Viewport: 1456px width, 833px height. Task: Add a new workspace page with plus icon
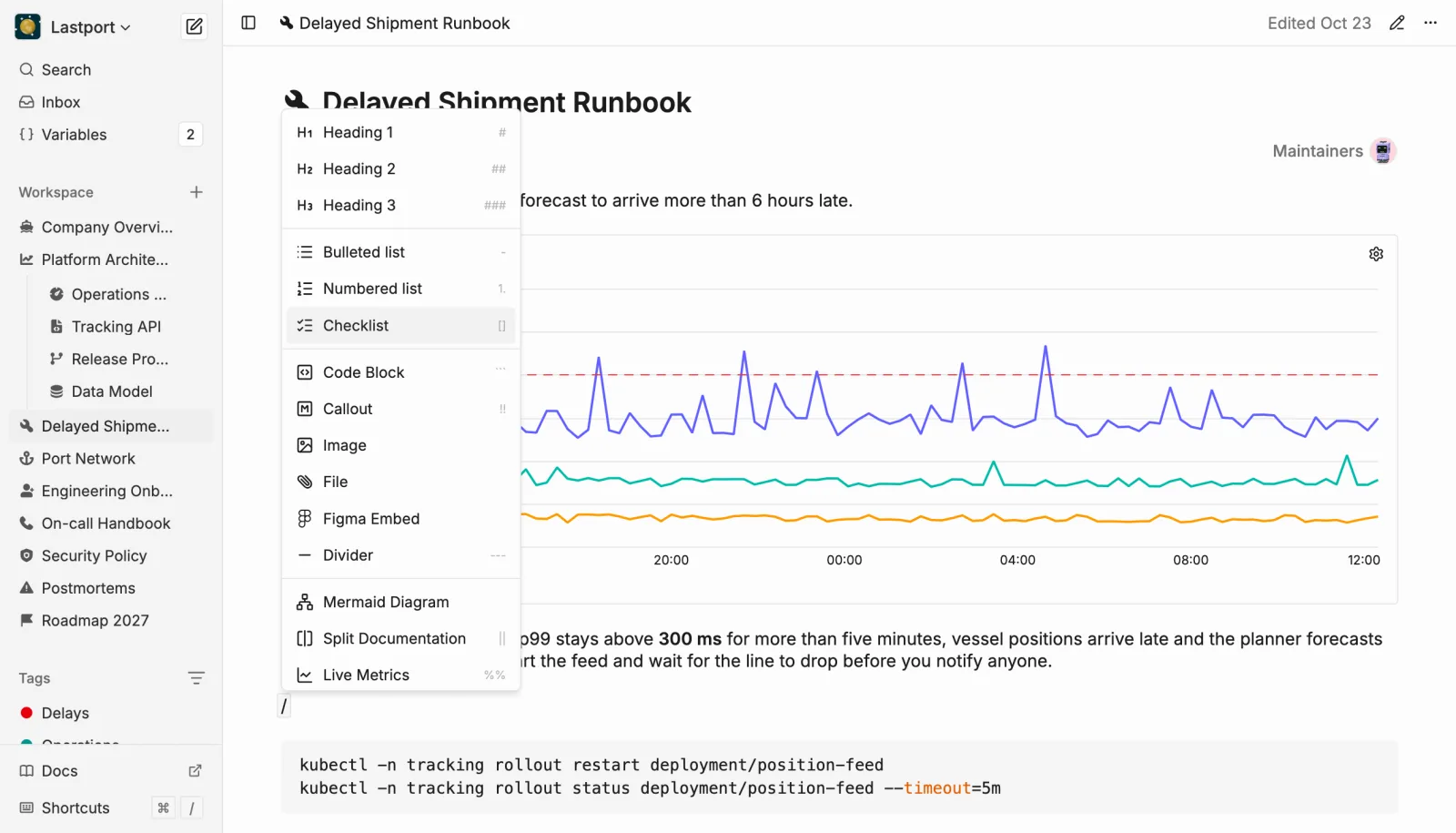(x=196, y=192)
